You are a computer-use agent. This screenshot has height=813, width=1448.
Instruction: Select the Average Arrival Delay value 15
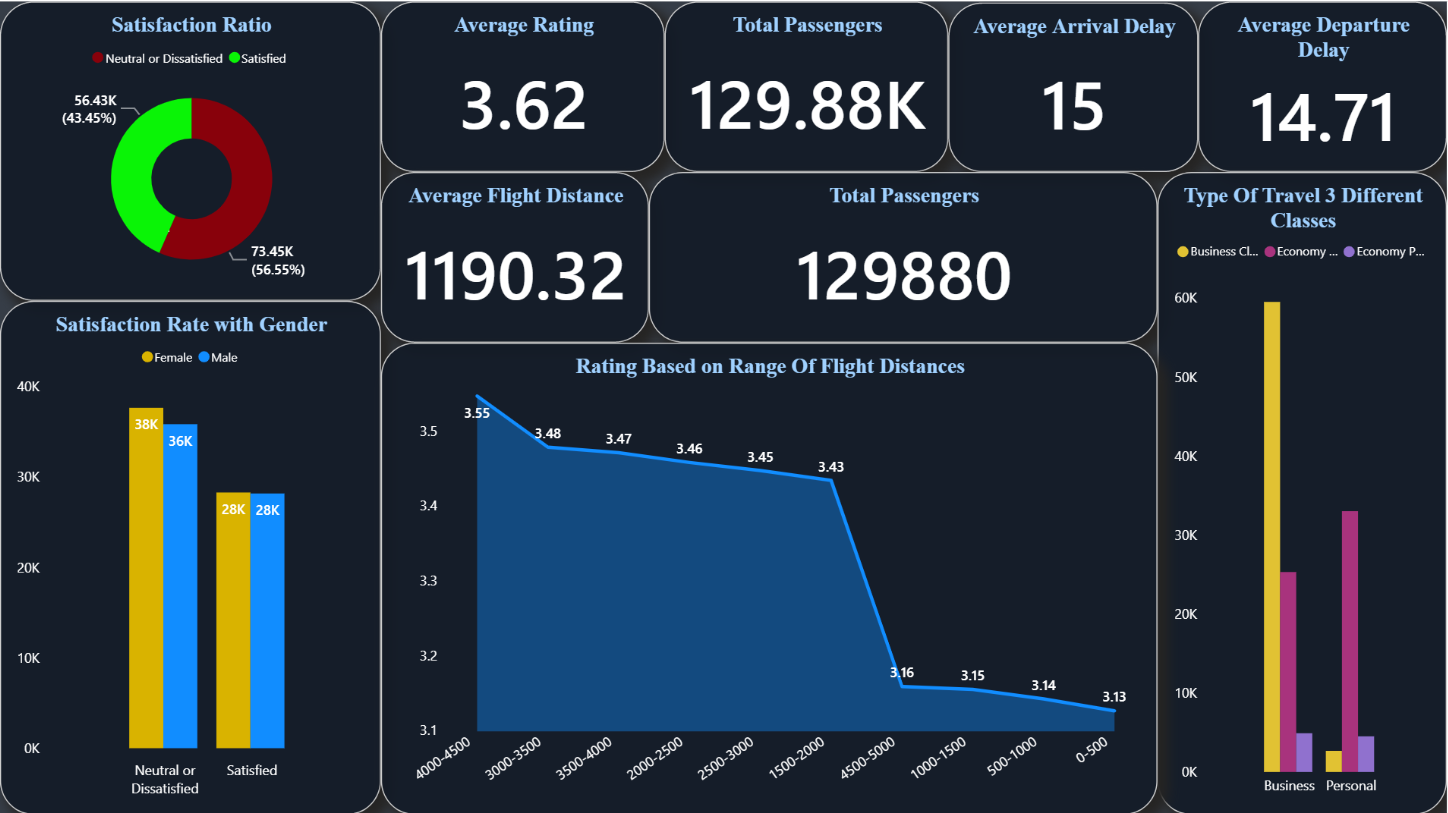pyautogui.click(x=1072, y=106)
